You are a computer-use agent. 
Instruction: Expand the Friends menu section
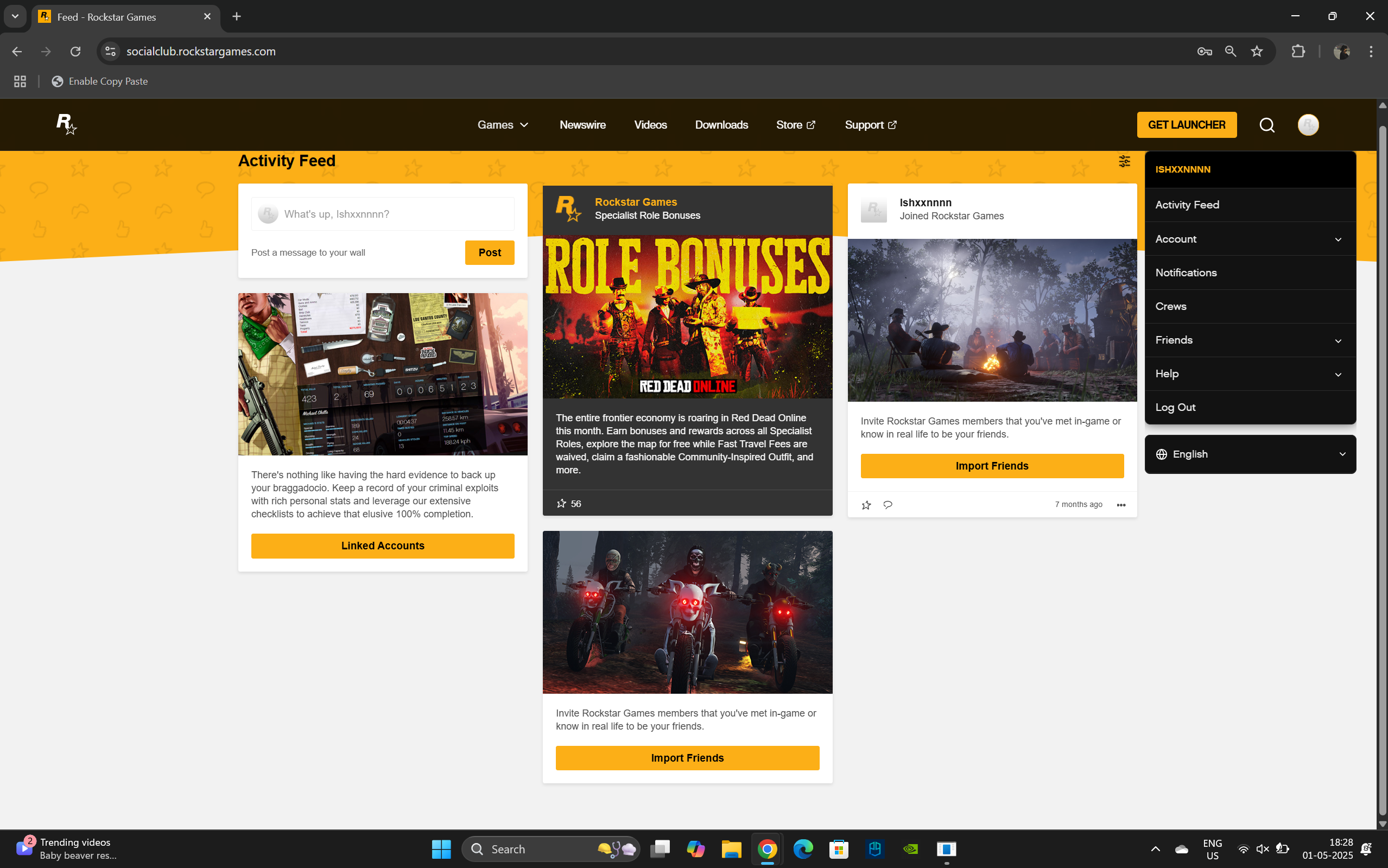pos(1250,340)
